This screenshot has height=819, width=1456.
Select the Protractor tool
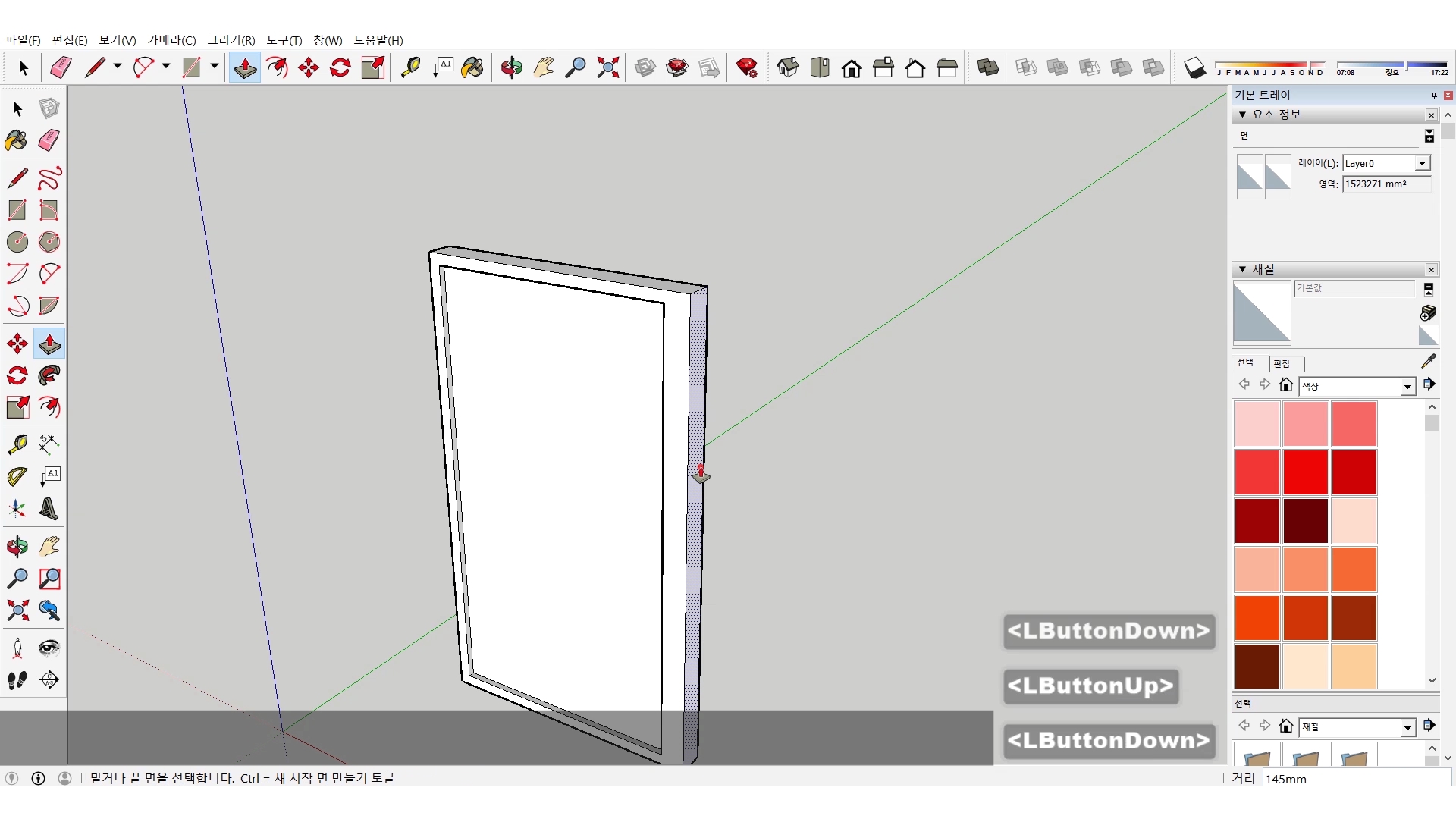click(17, 476)
